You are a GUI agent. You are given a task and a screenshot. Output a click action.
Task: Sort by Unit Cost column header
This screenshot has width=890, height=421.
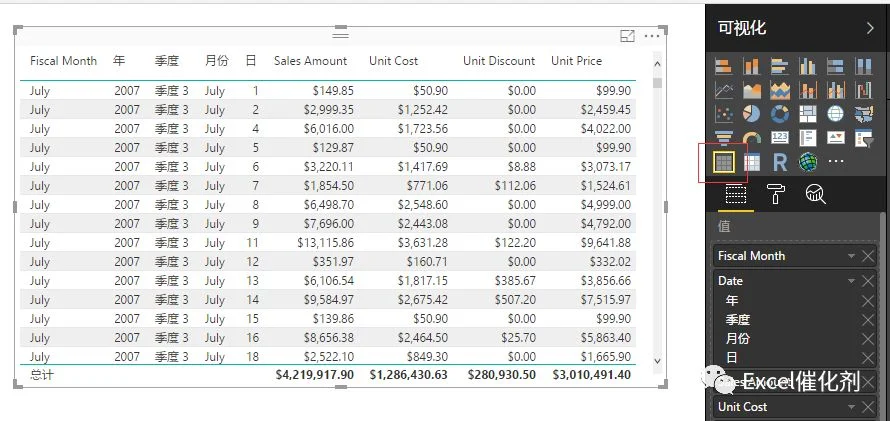[393, 61]
